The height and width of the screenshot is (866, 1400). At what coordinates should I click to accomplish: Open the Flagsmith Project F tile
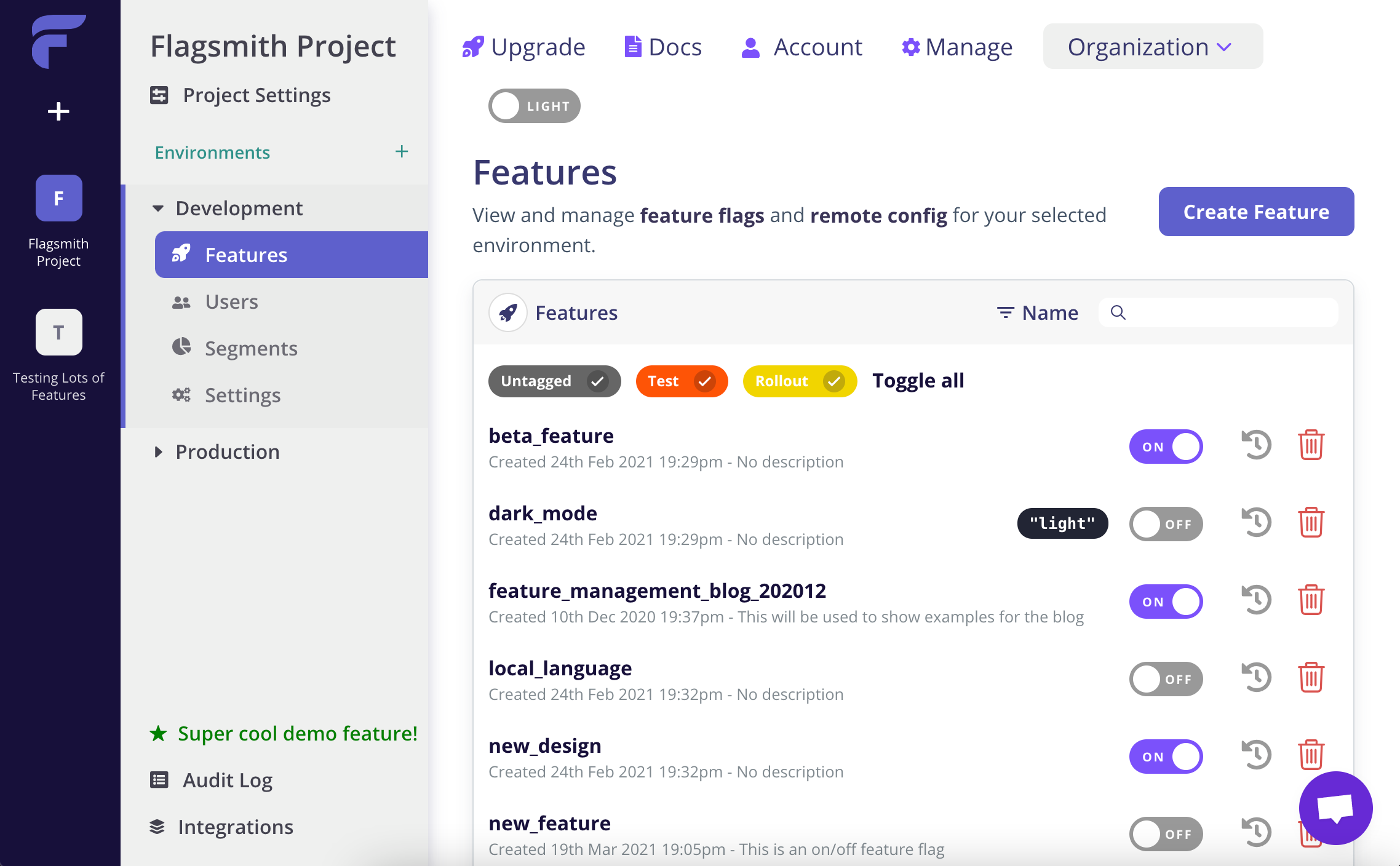click(x=58, y=198)
